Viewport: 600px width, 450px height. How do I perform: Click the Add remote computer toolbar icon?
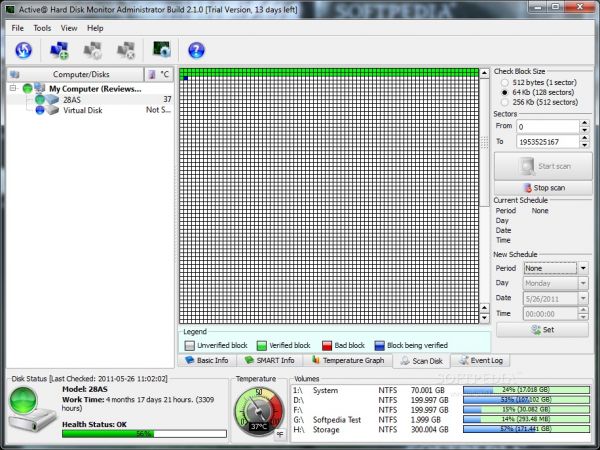[x=59, y=50]
